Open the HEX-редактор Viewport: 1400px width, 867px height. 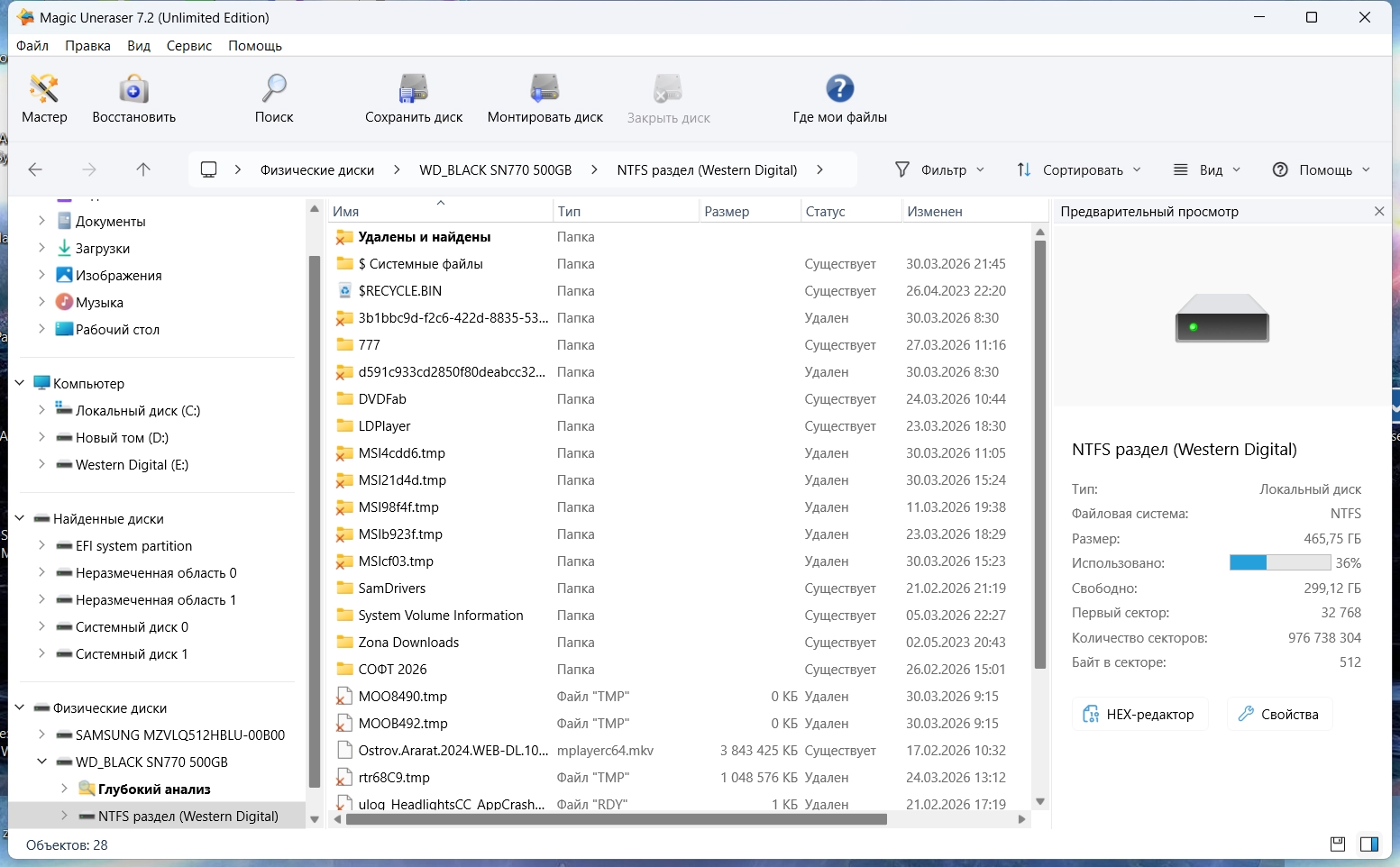(x=1139, y=714)
